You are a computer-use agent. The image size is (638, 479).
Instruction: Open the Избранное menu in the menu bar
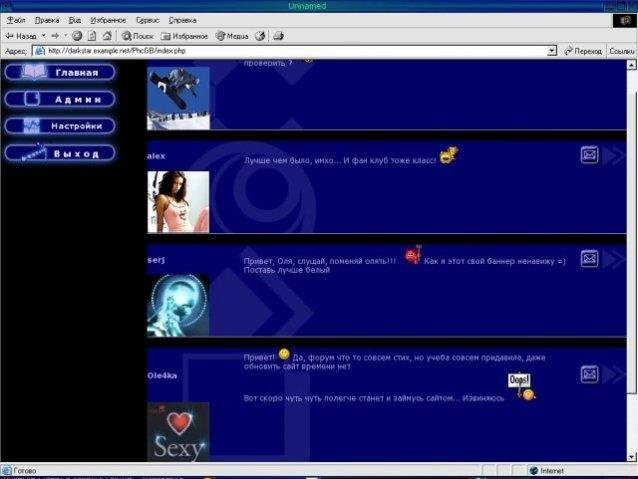(x=108, y=20)
